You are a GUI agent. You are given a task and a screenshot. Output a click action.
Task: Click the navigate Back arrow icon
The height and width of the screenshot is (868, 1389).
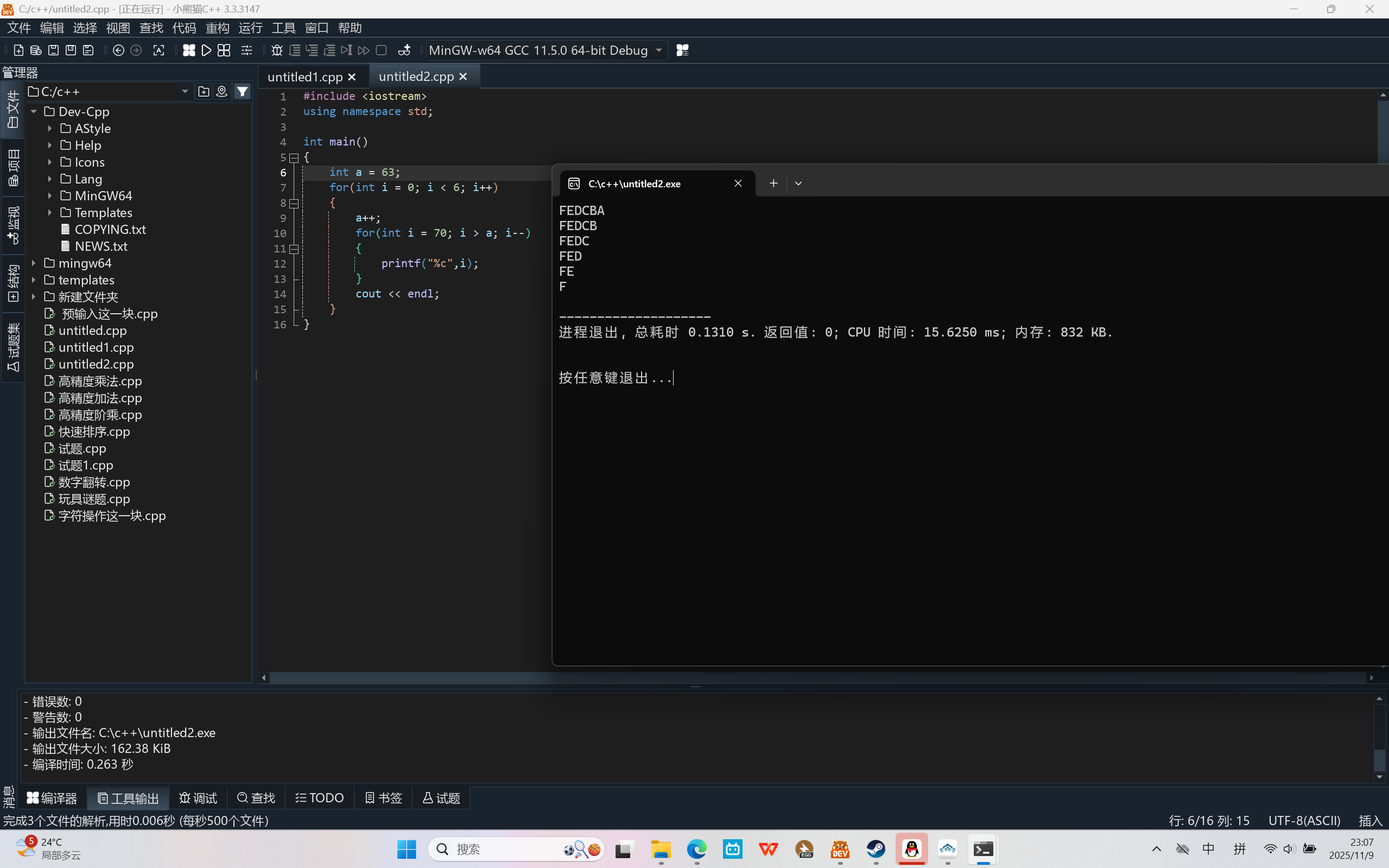point(118,50)
